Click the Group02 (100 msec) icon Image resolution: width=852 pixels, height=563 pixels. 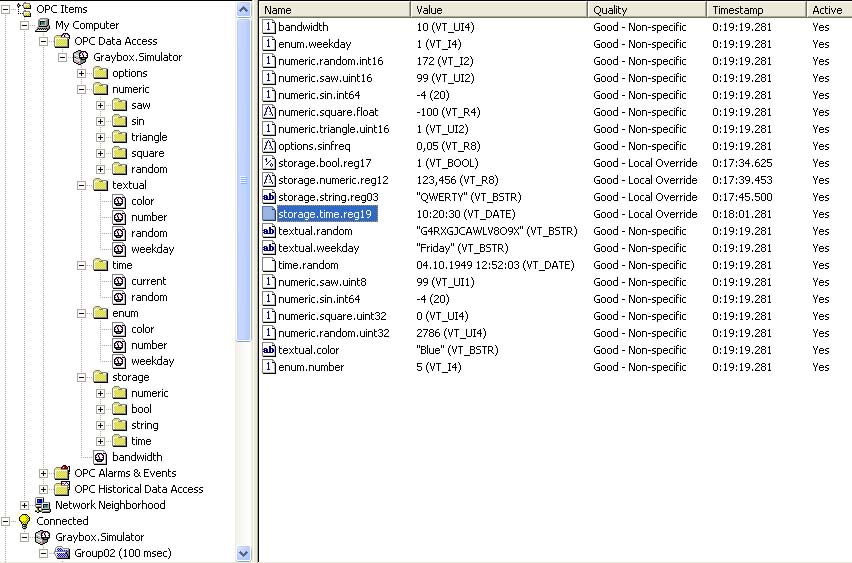pyautogui.click(x=62, y=553)
